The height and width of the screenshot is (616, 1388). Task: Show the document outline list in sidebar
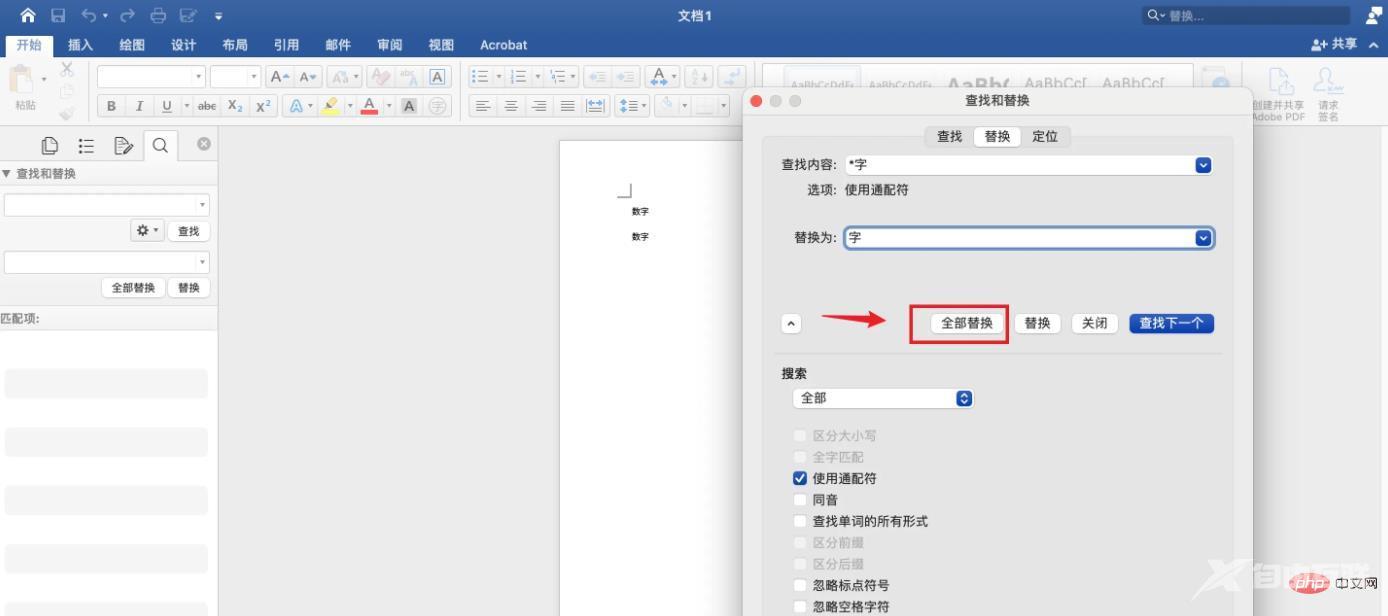pos(86,146)
